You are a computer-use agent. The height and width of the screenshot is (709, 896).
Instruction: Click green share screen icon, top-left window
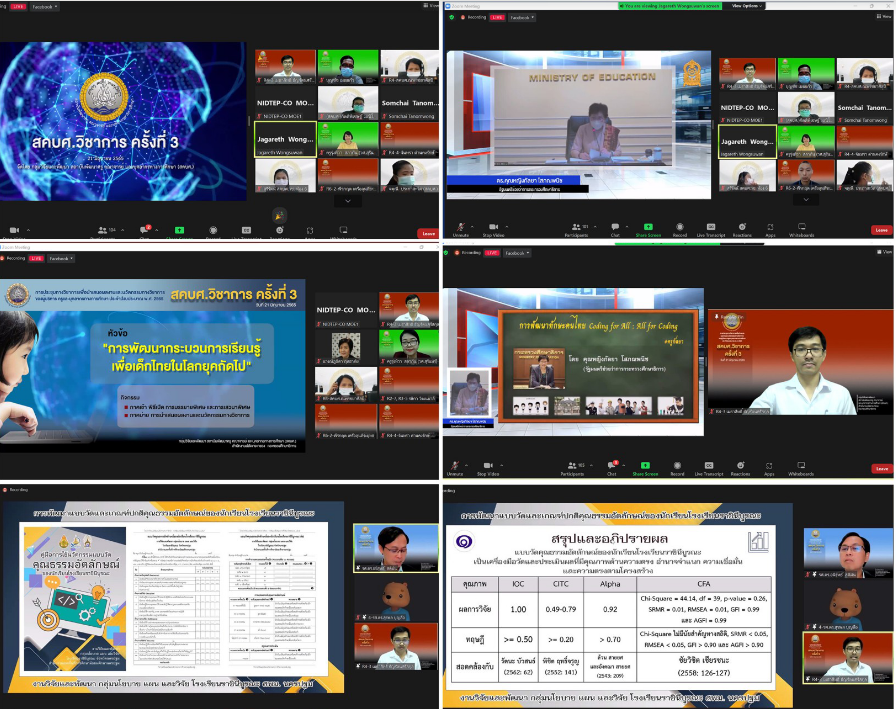(179, 230)
